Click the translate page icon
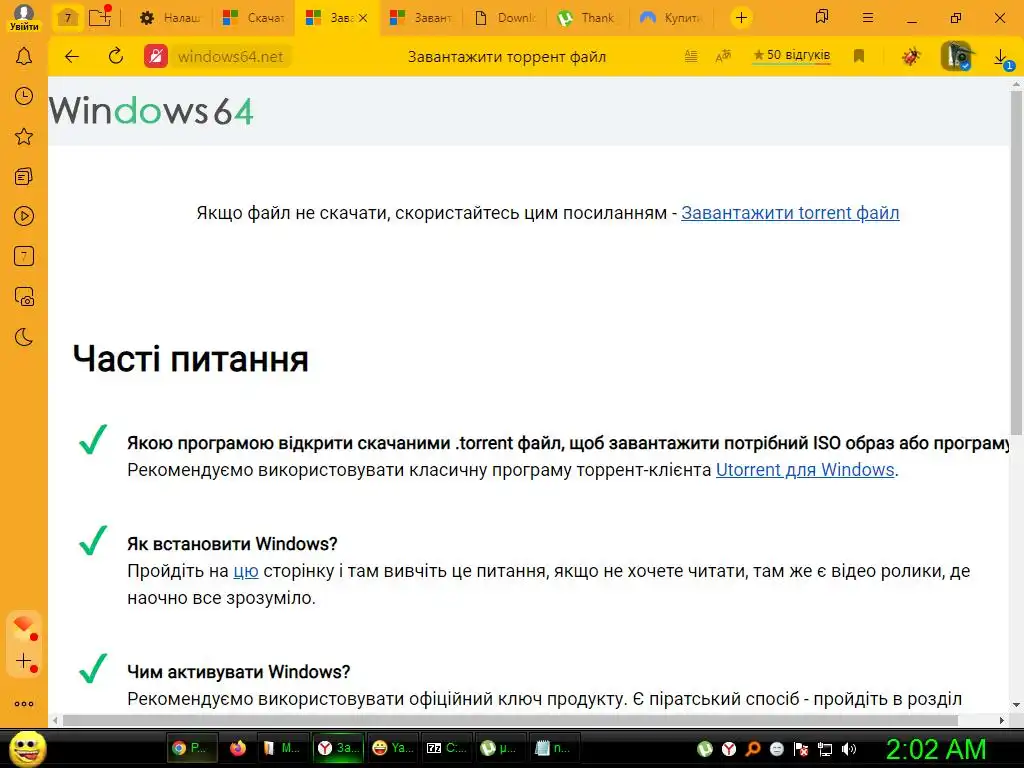 (x=723, y=56)
